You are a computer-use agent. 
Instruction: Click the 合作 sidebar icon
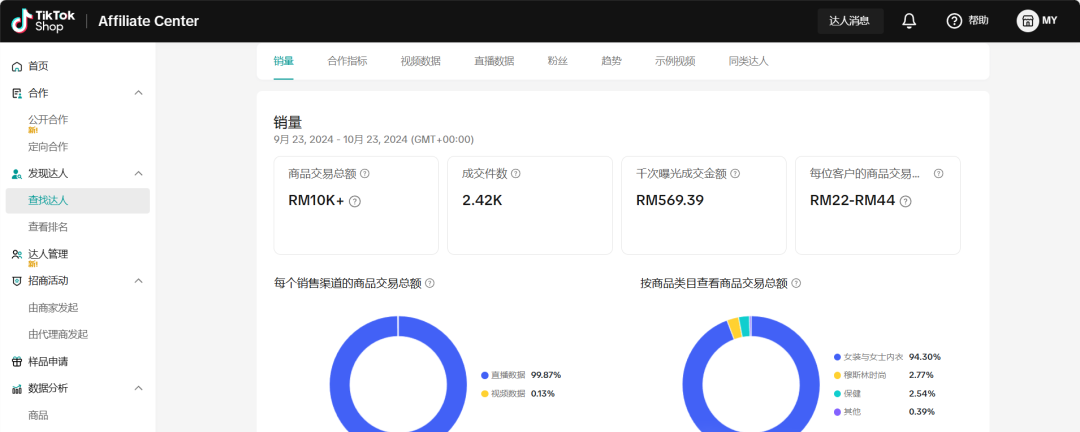click(17, 93)
